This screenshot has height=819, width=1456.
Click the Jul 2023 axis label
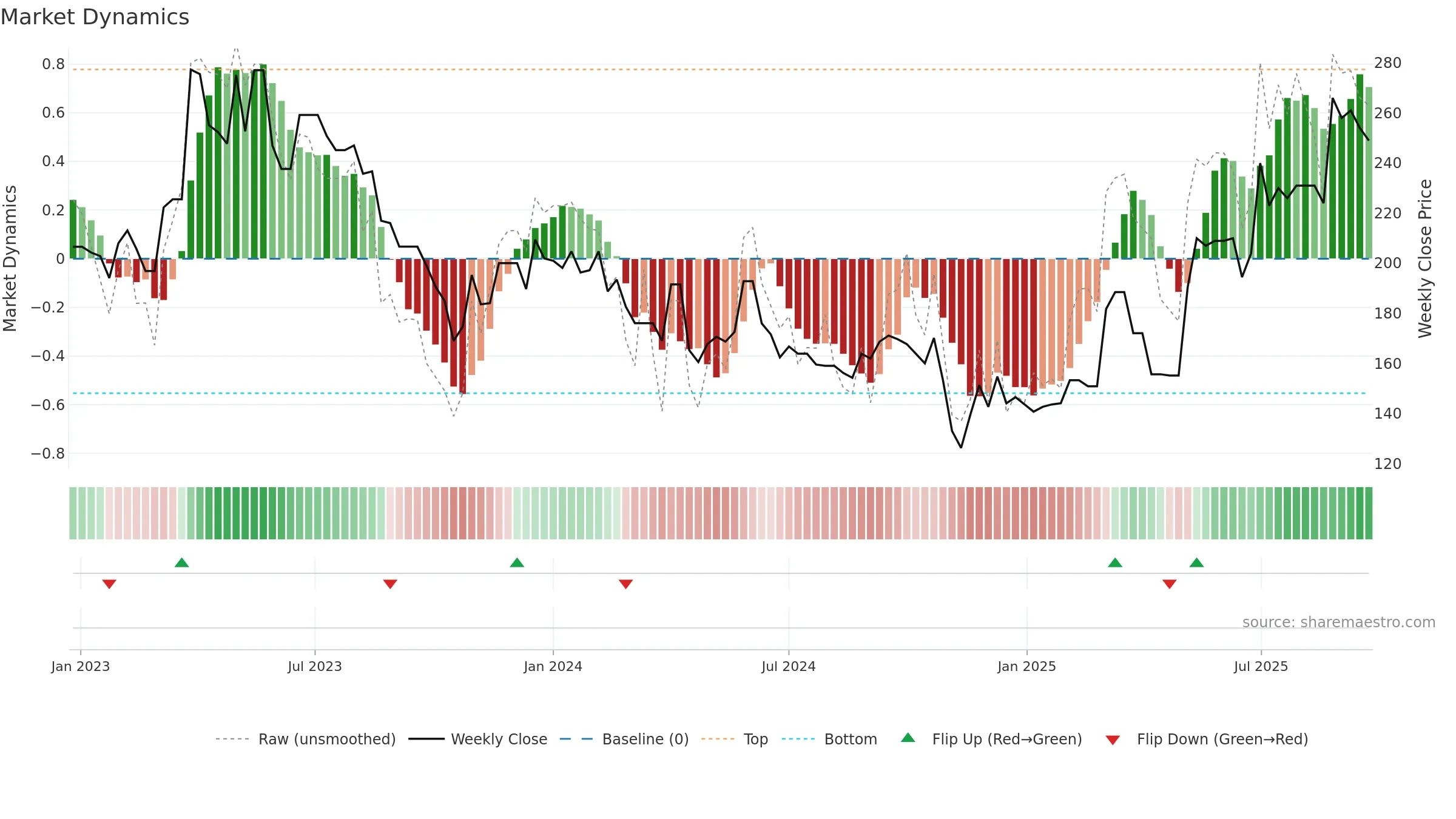[x=315, y=666]
